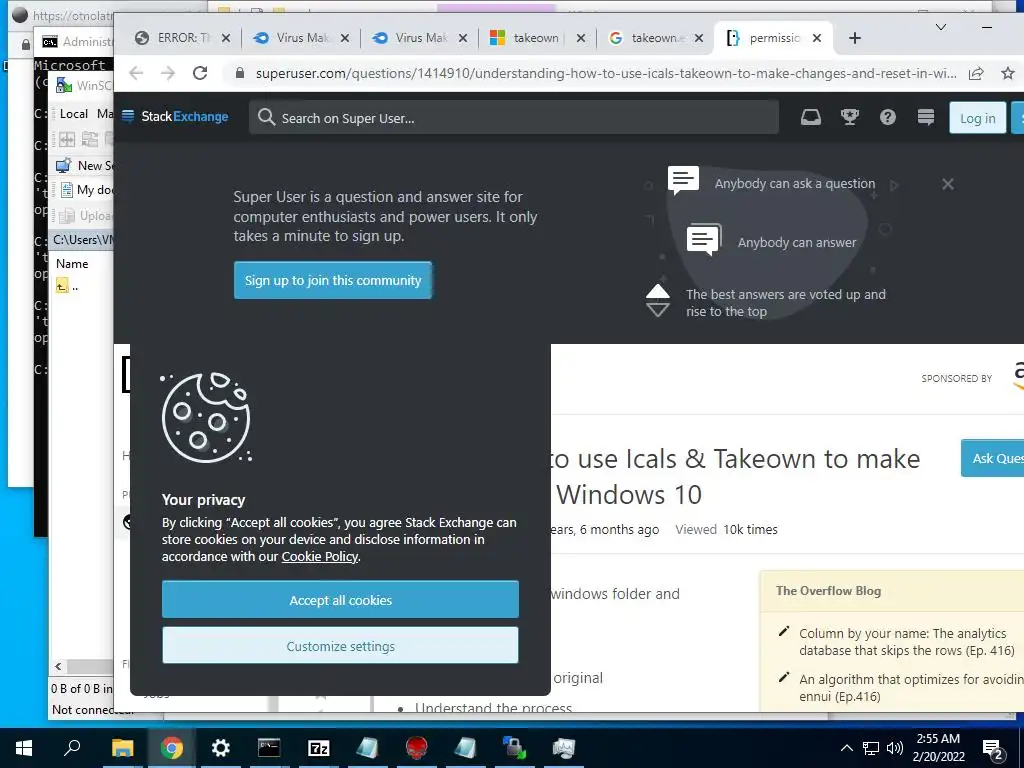This screenshot has width=1024, height=768.
Task: Open a new Chrome tab
Action: pos(855,38)
